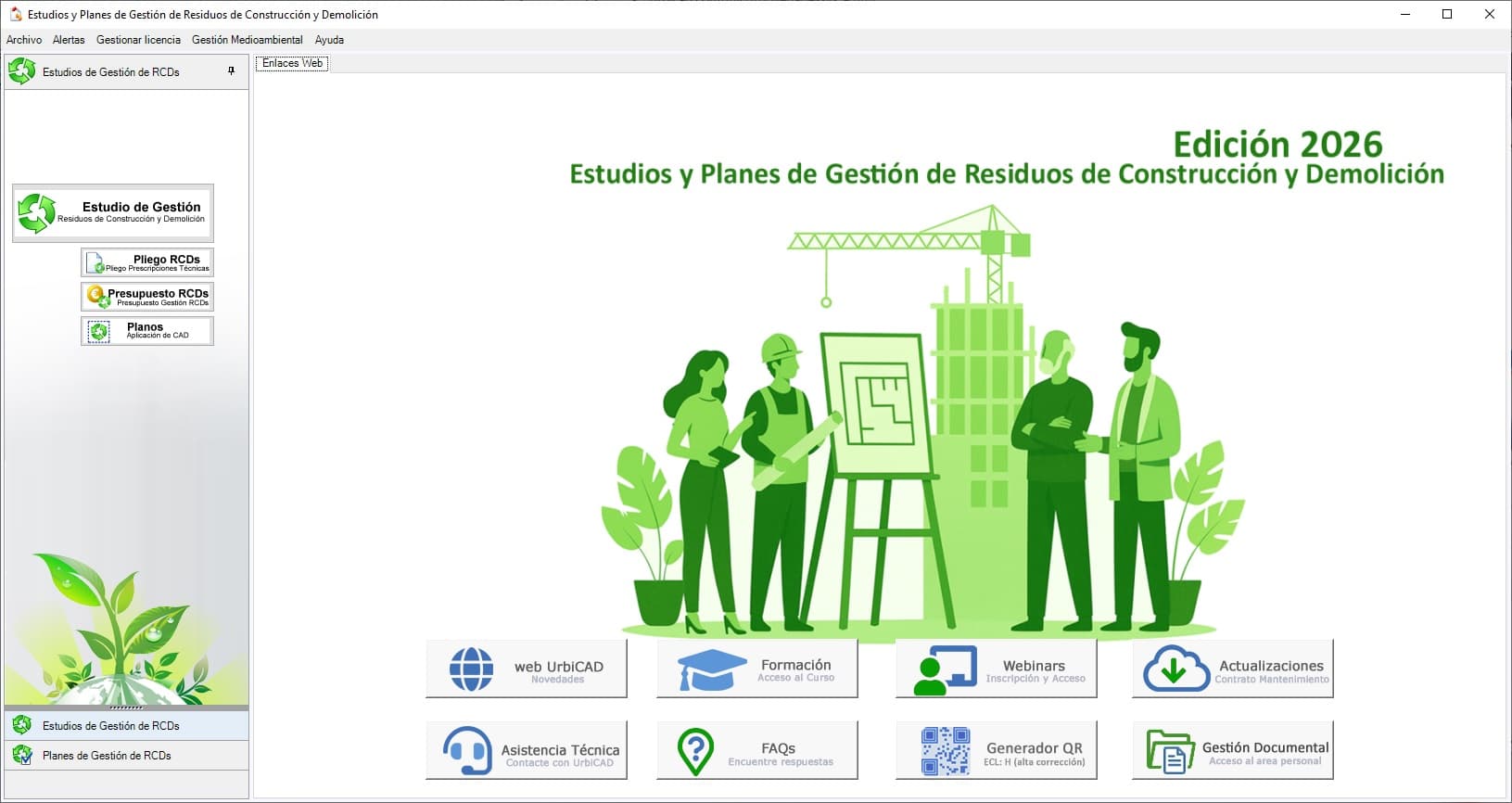Click recycle arrows icon on Estudio de Gestión

(x=37, y=213)
